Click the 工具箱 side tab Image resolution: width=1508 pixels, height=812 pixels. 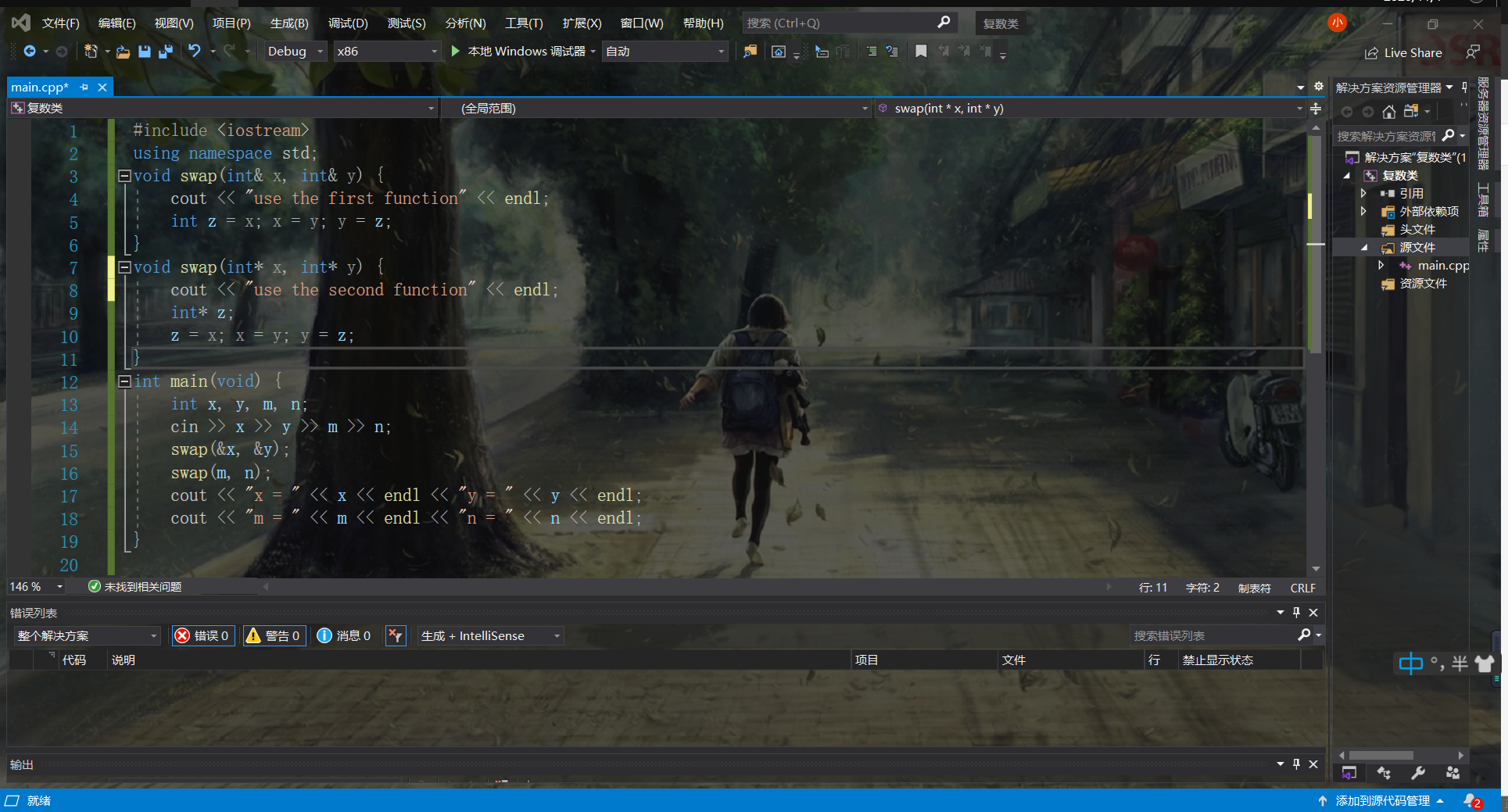(x=1483, y=200)
